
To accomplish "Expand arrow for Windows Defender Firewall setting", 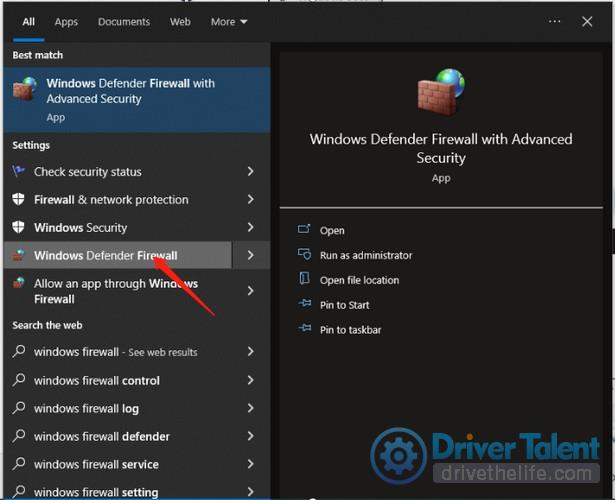I will click(x=251, y=255).
